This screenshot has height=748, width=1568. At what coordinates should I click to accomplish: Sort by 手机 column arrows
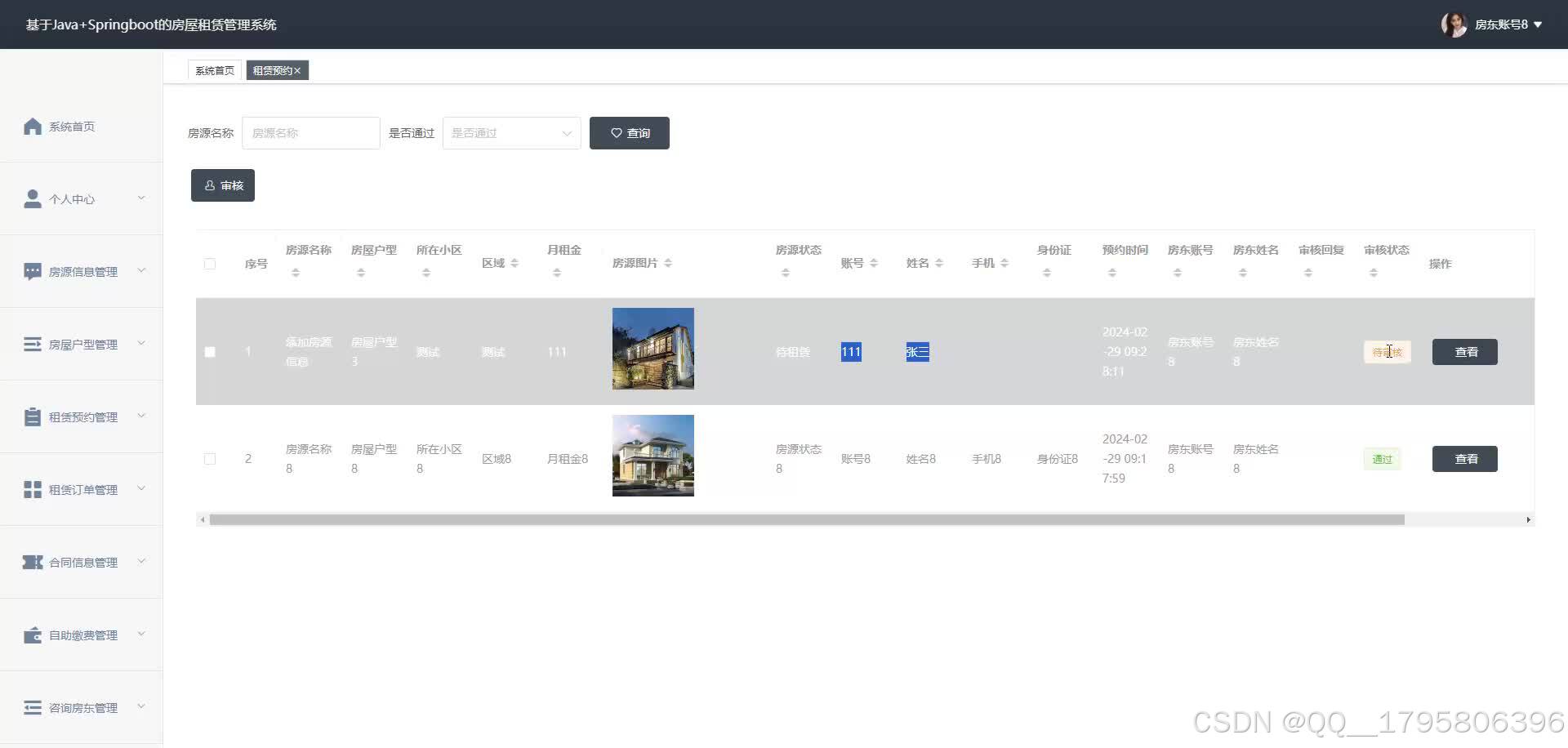click(1004, 263)
